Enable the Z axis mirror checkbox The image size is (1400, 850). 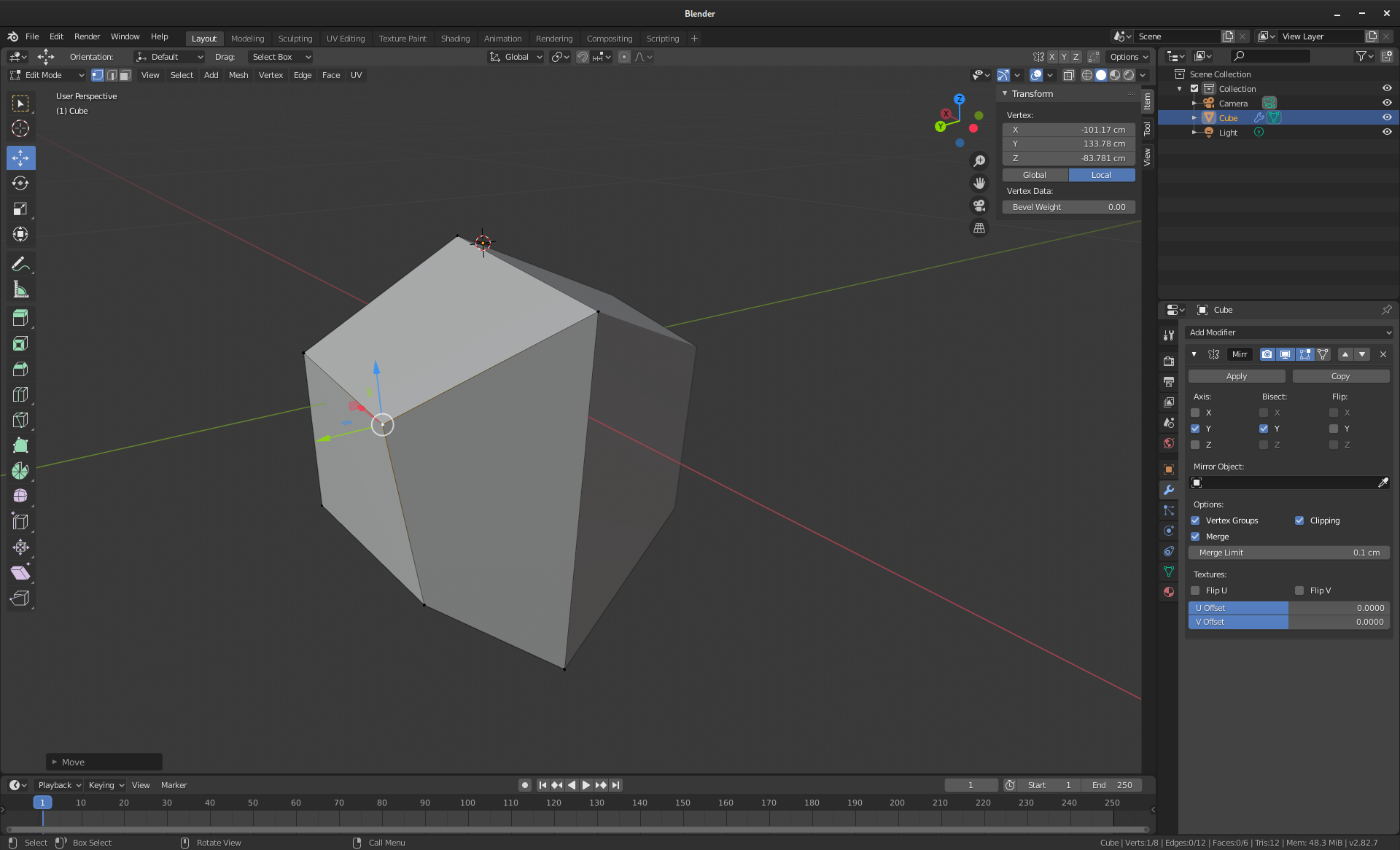click(x=1195, y=445)
